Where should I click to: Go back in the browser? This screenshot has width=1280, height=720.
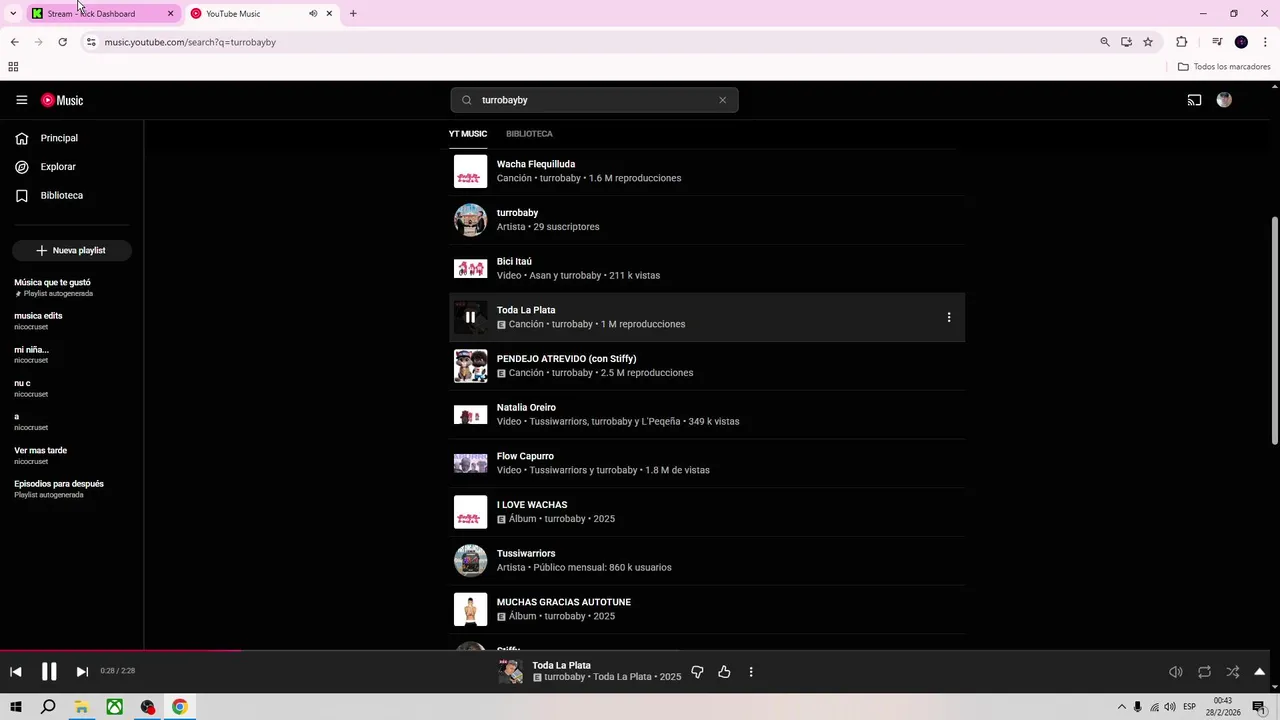coord(14,42)
